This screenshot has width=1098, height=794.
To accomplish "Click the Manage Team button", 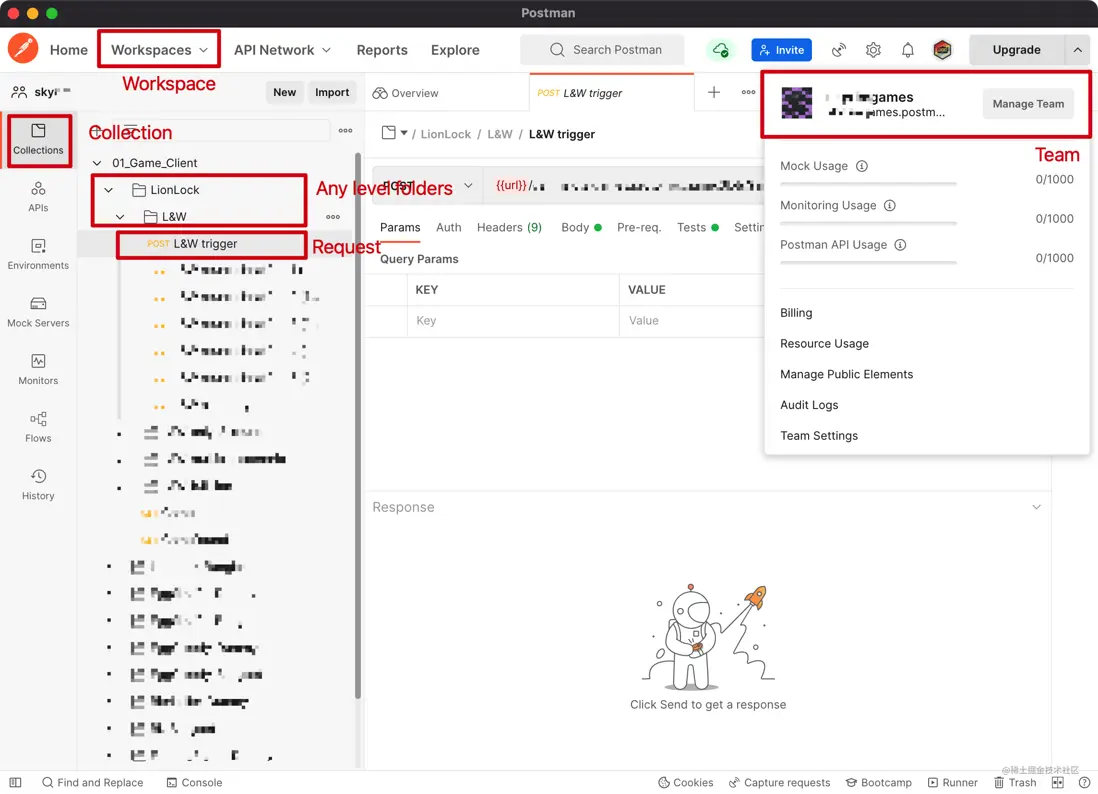I will [1028, 104].
